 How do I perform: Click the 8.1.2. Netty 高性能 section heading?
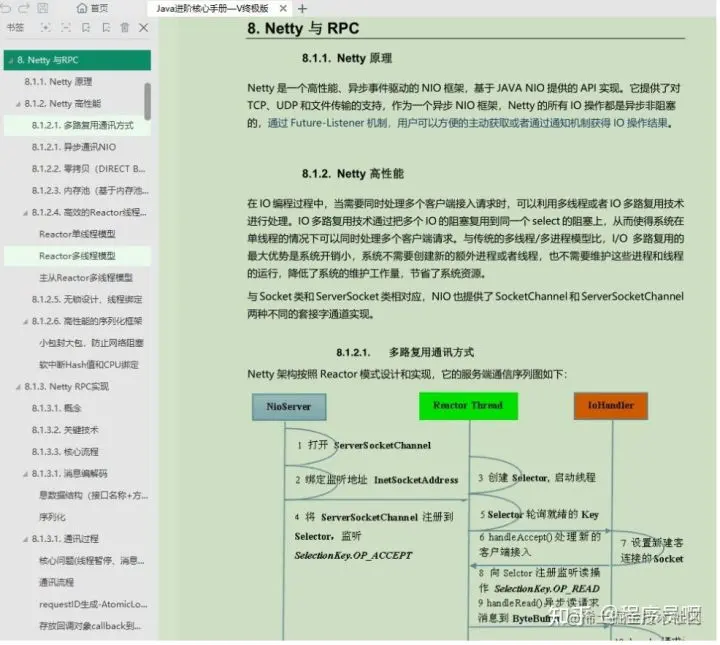tap(353, 174)
